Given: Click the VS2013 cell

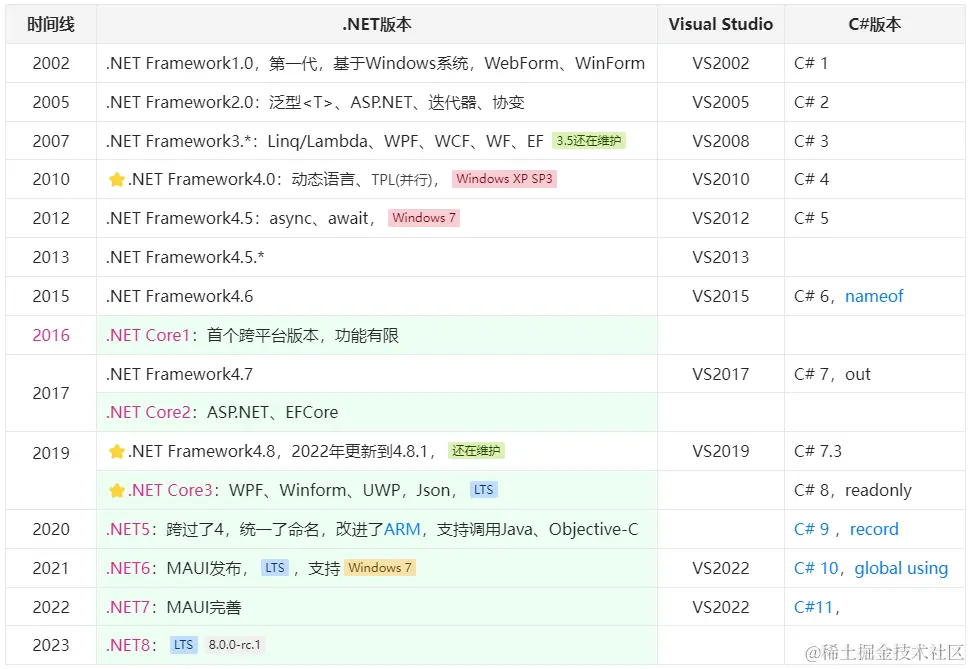Looking at the screenshot, I should [721, 257].
